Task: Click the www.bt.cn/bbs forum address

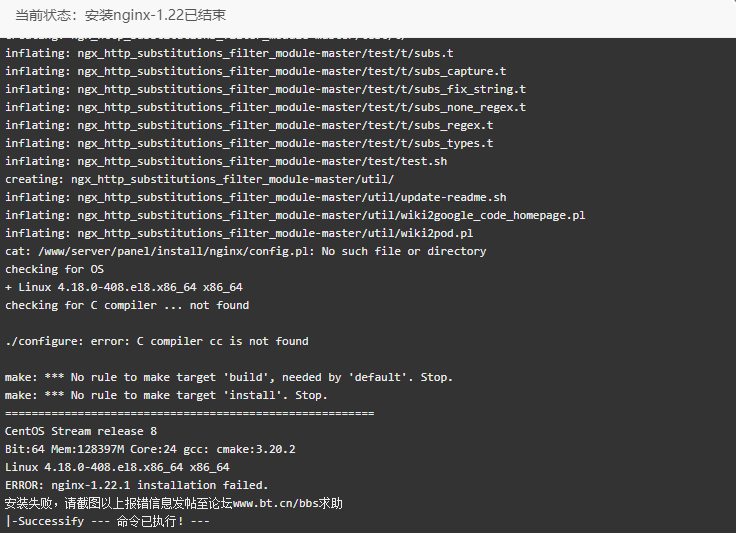Action: (276, 503)
